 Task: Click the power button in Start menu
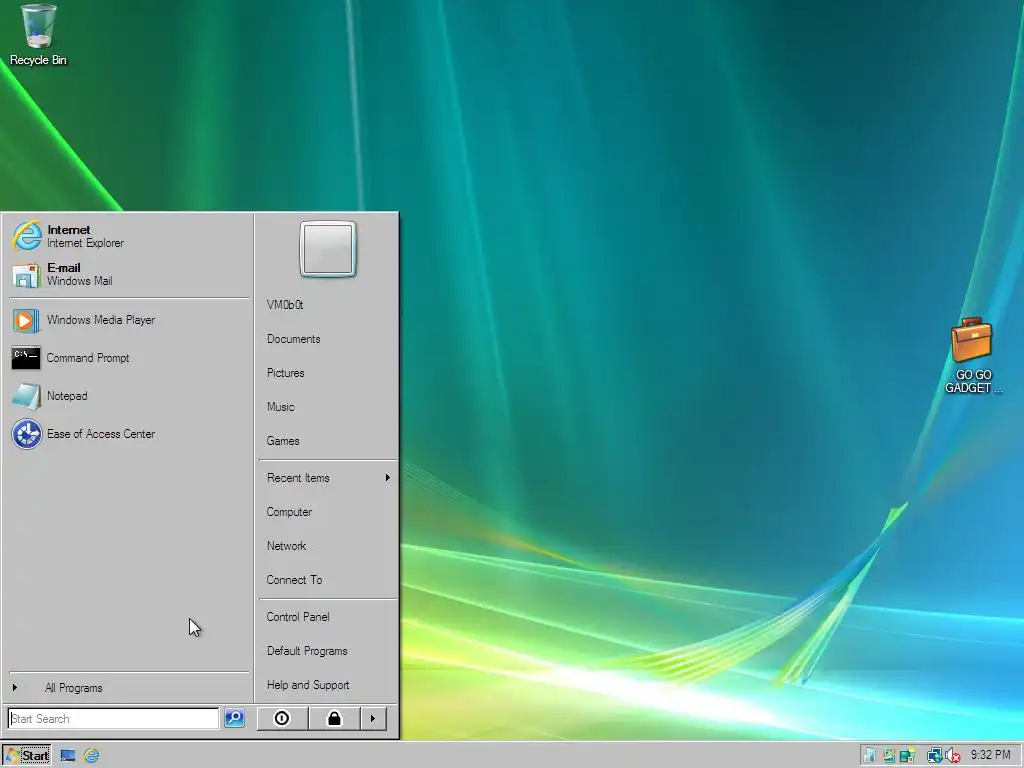[x=282, y=718]
